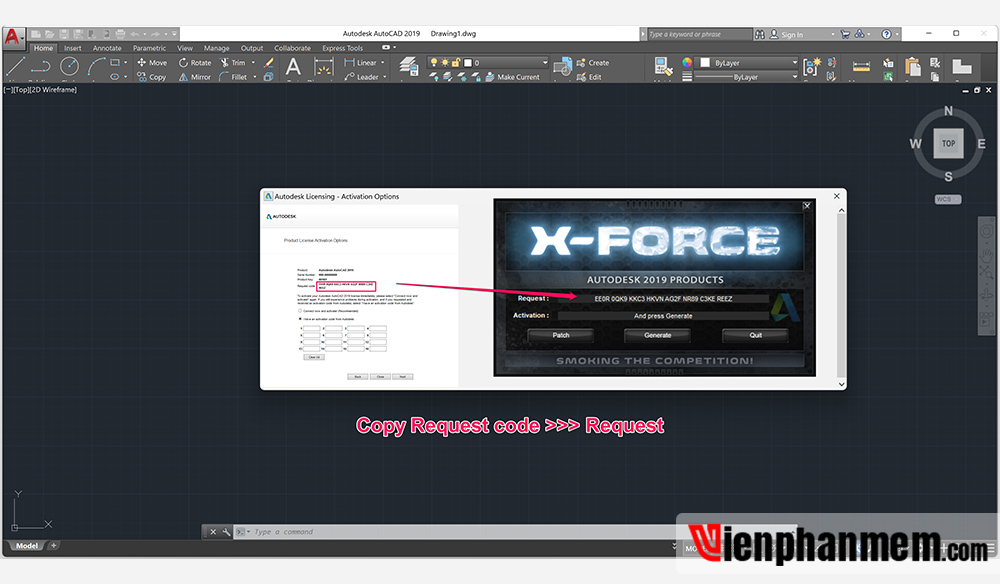The height and width of the screenshot is (584, 1000).
Task: Click the Activation Options dialog vertical scrollbar
Action: click(x=841, y=296)
